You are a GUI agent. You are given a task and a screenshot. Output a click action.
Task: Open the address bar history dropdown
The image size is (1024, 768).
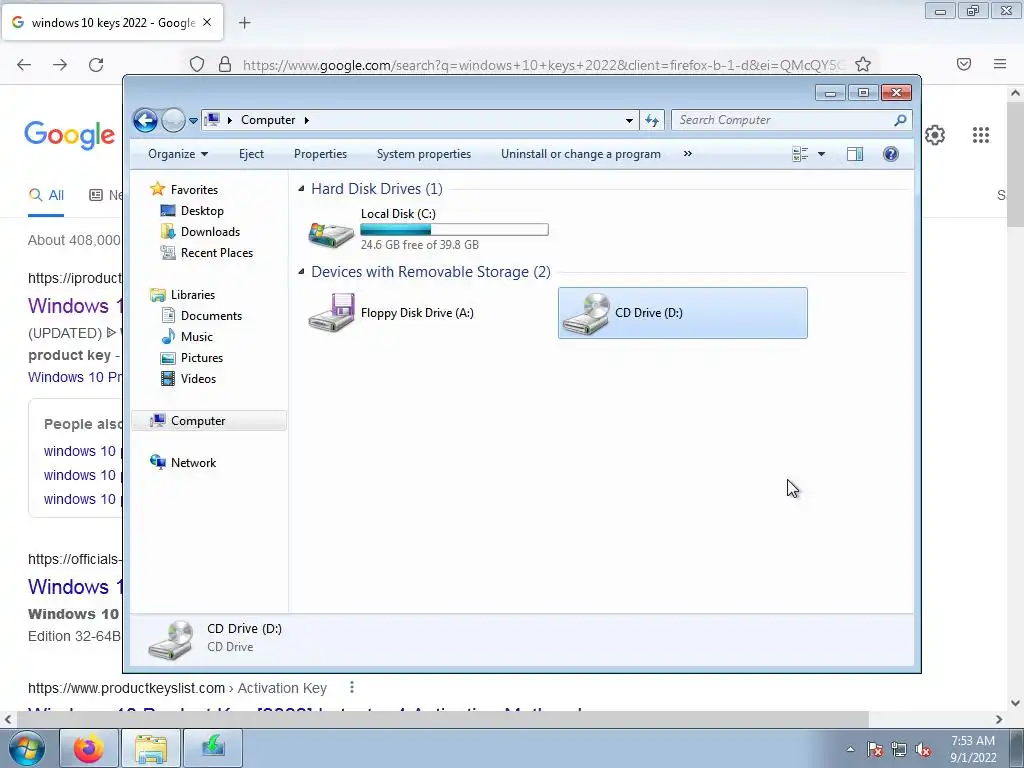tap(629, 120)
